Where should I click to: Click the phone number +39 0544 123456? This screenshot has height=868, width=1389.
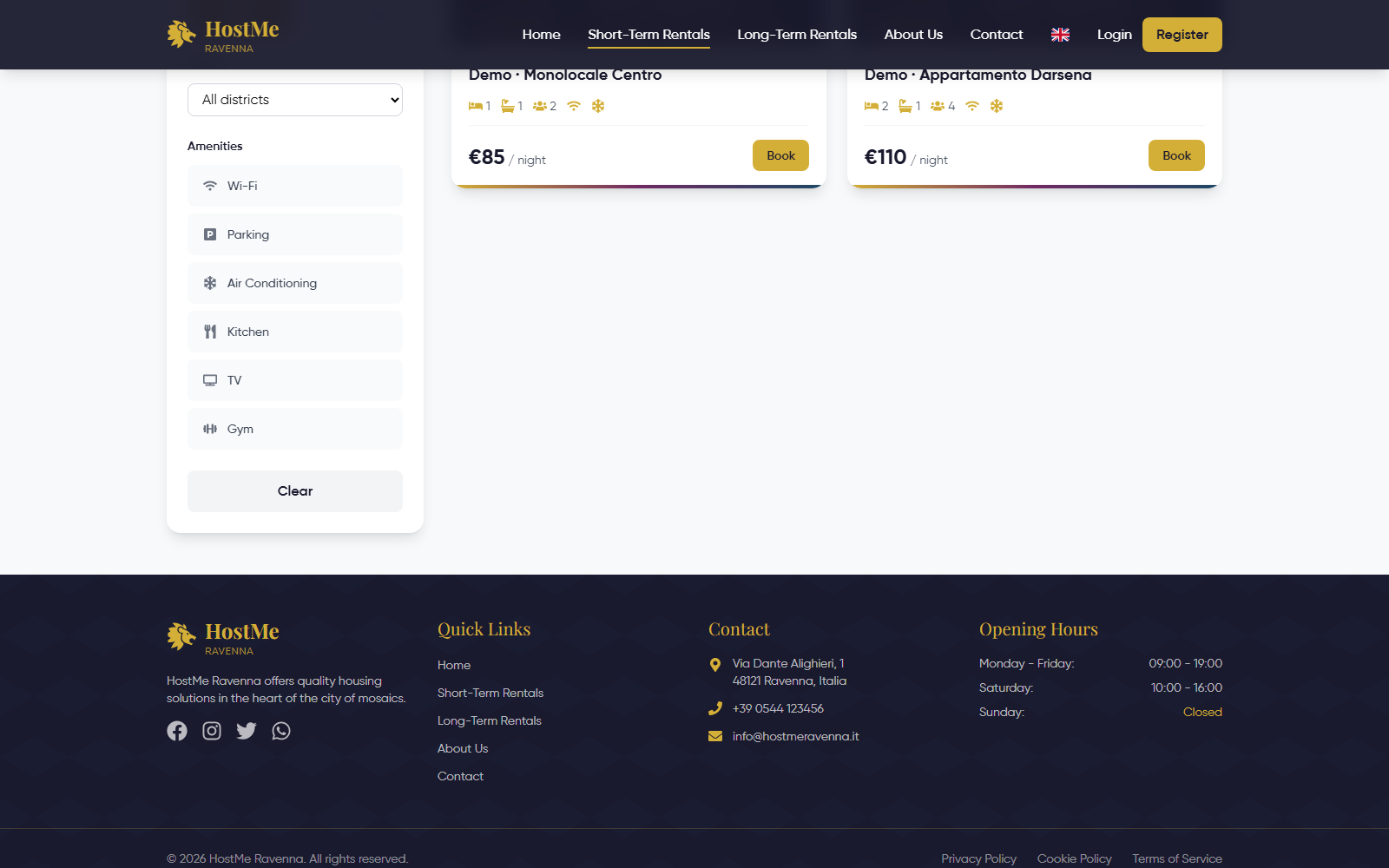tap(778, 708)
